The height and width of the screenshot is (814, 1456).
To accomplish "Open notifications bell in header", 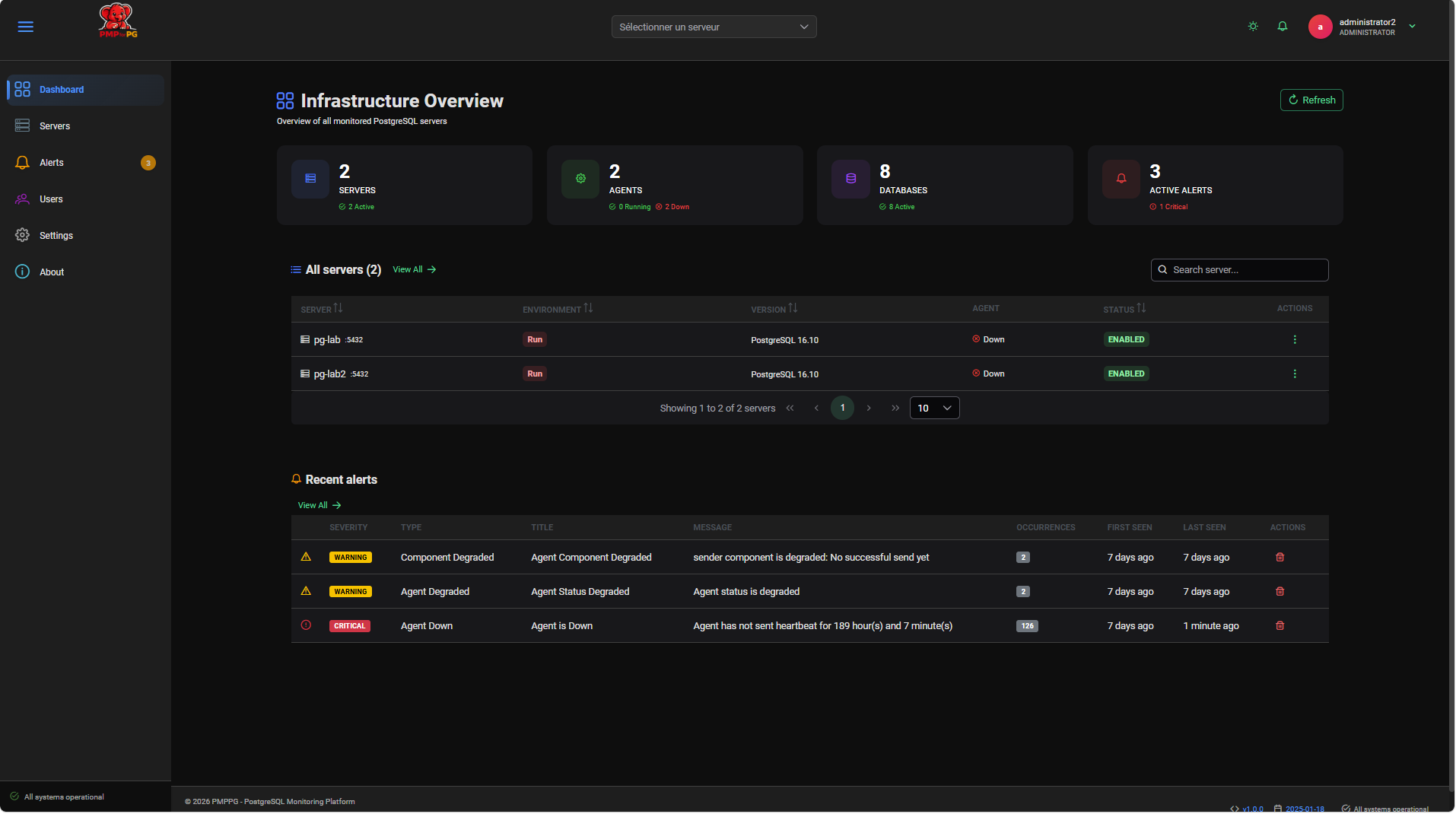I will tap(1283, 27).
